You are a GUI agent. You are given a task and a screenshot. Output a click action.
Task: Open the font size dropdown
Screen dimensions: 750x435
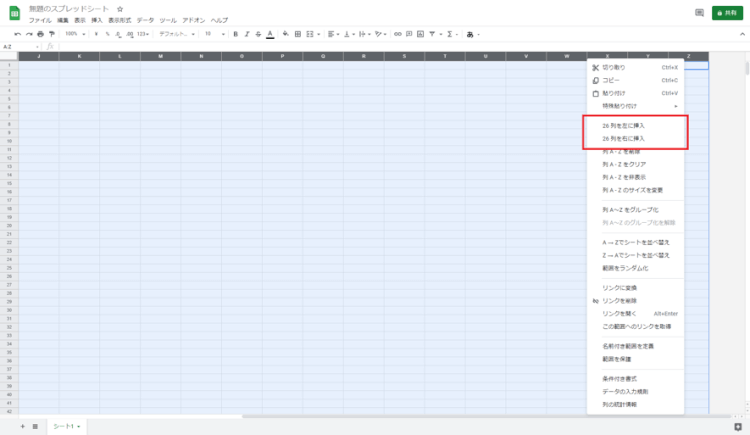[x=213, y=33]
